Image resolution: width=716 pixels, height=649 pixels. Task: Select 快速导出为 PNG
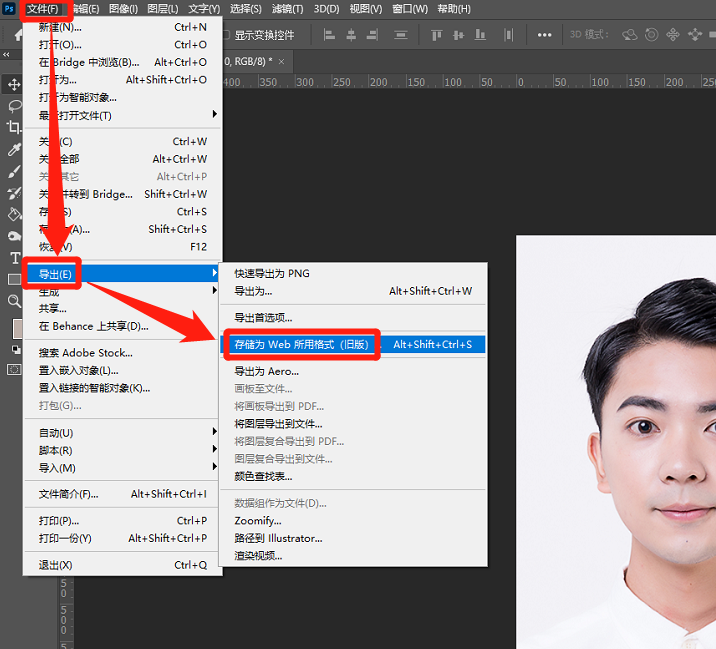(353, 274)
